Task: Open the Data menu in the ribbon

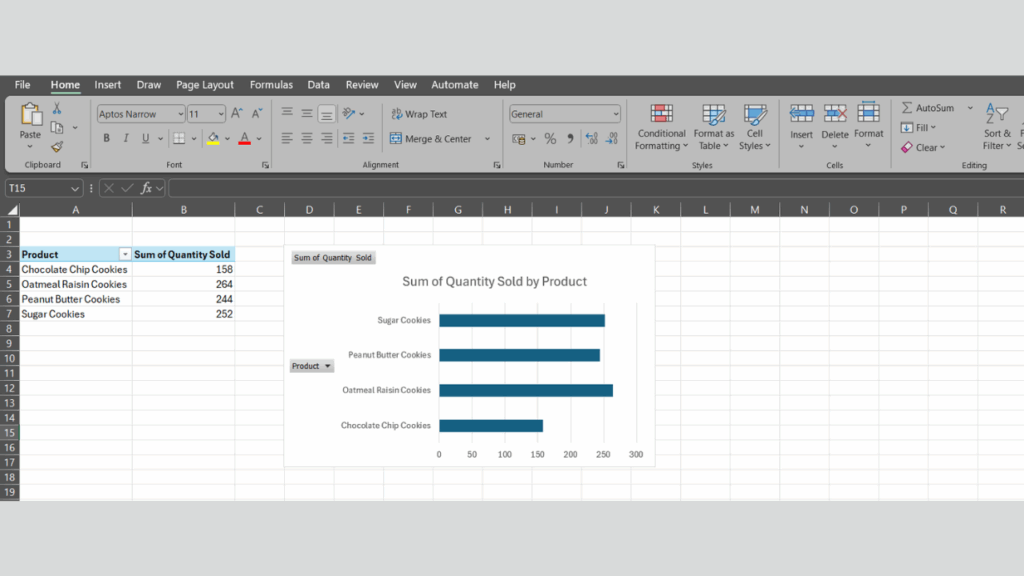Action: coord(318,85)
